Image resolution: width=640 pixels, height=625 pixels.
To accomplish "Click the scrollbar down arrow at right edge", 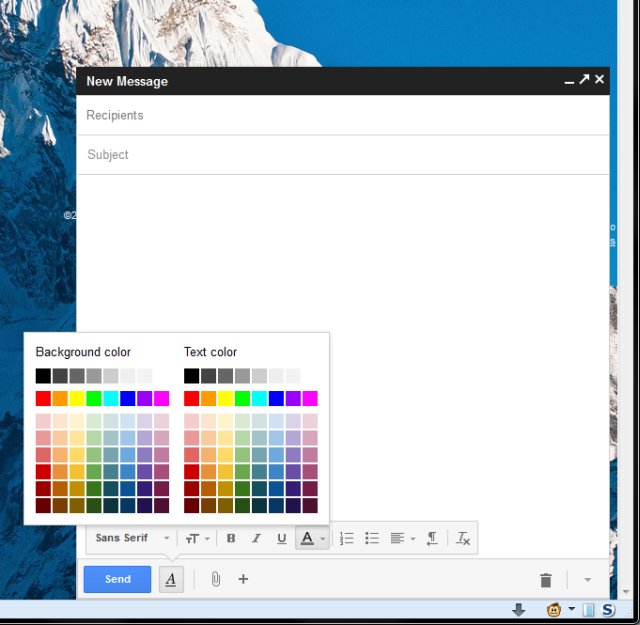I will pyautogui.click(x=626, y=592).
